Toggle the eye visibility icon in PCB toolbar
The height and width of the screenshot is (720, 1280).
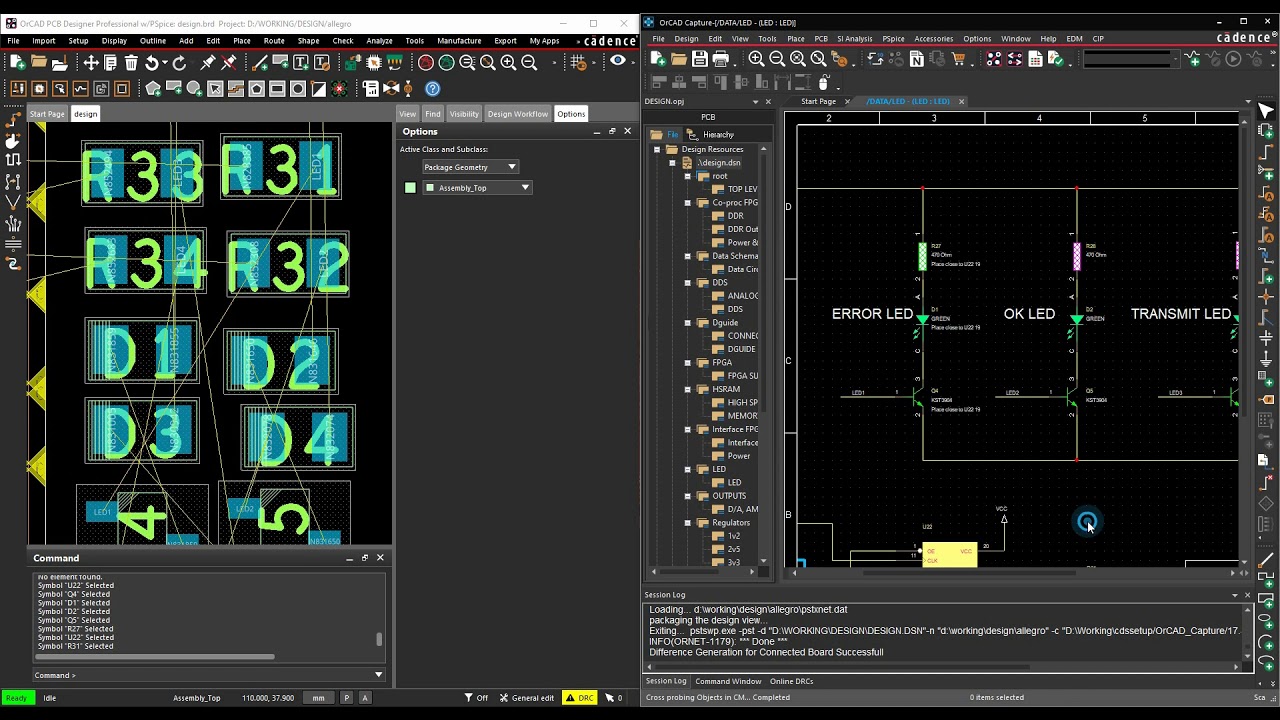point(618,61)
